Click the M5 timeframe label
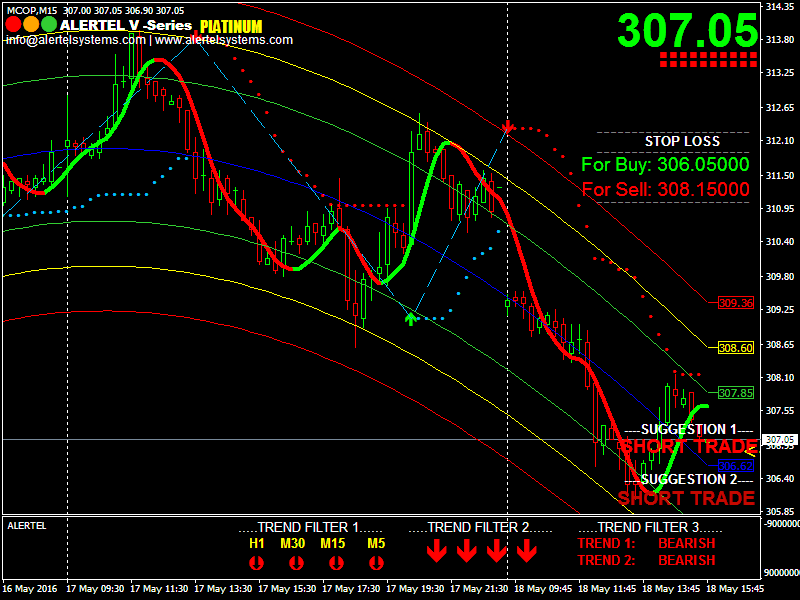800x600 pixels. 376,543
